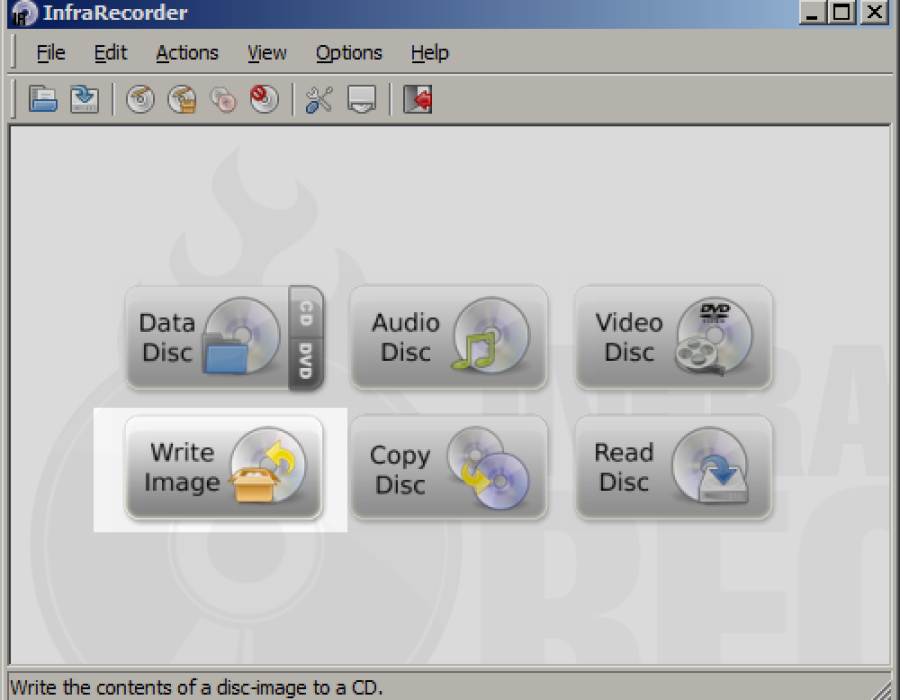Start a new Data Disc project
Image resolution: width=900 pixels, height=700 pixels.
[207, 337]
